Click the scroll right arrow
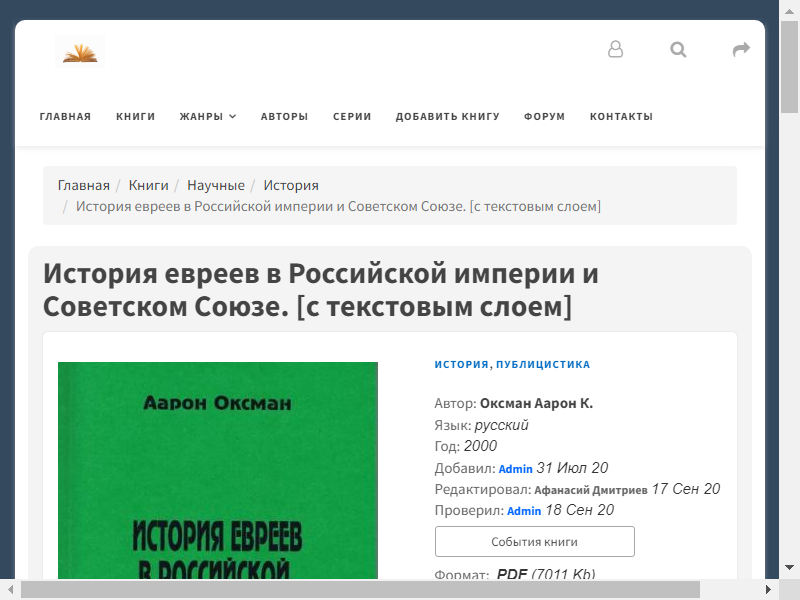The image size is (800, 600). pos(768,590)
